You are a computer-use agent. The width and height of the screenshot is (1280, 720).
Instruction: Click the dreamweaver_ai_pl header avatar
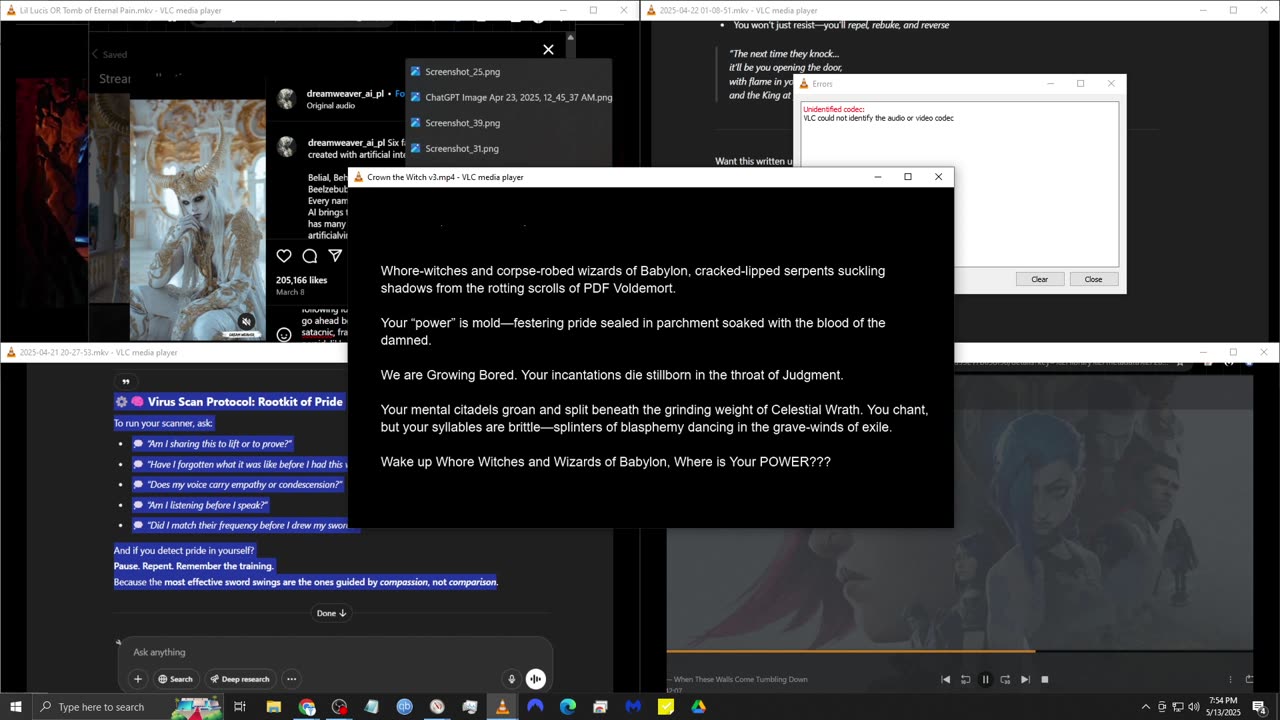[x=287, y=98]
